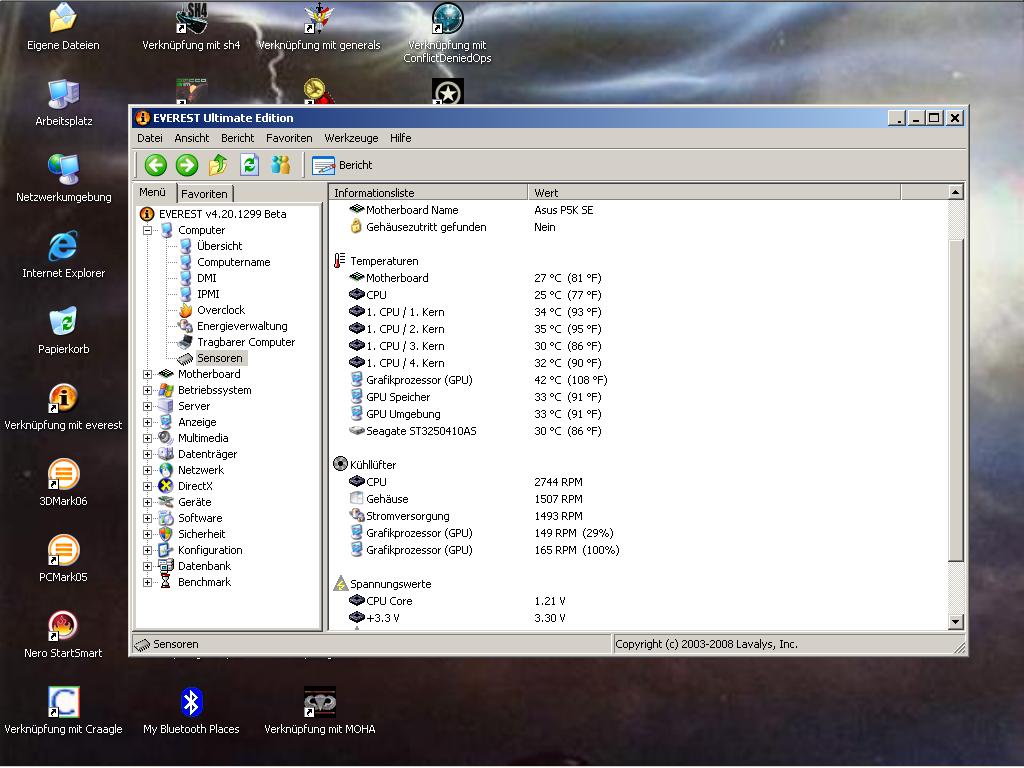Select the Stromversorgung fan row
The image size is (1024, 768).
coord(638,516)
